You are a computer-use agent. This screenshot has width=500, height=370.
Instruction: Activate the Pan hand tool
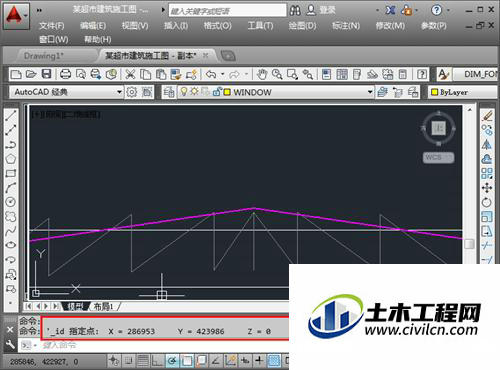tap(262, 74)
